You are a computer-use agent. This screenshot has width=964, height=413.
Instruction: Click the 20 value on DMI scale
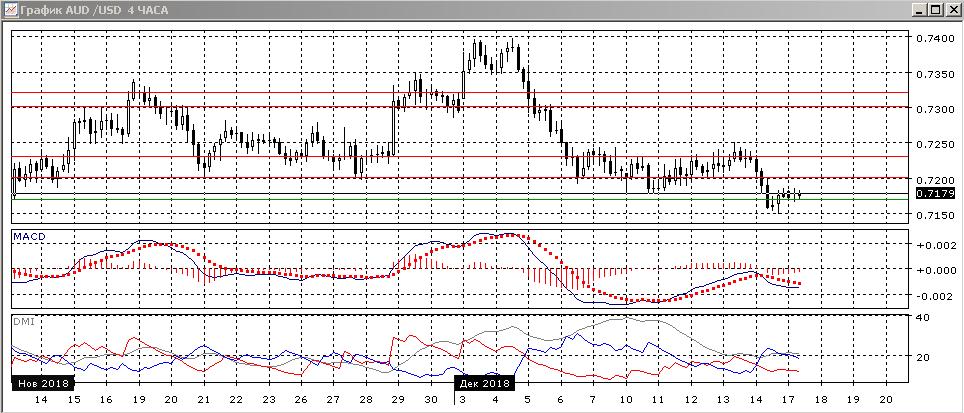point(925,357)
